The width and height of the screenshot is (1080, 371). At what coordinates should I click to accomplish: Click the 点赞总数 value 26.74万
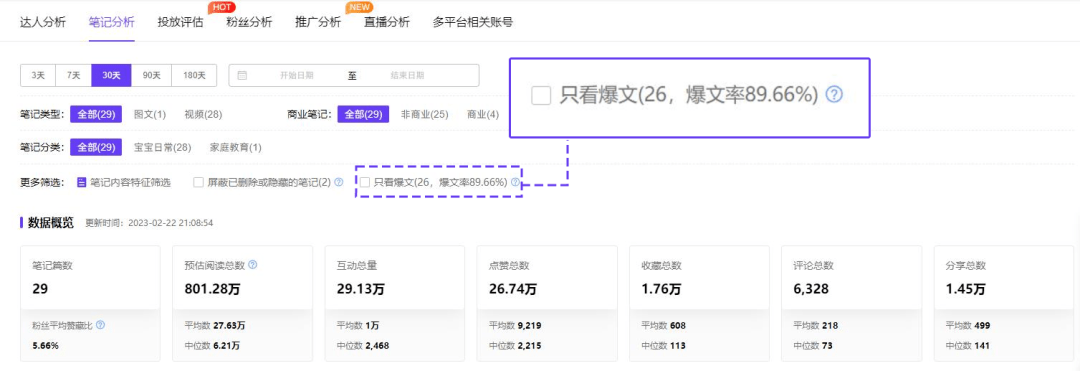point(513,289)
